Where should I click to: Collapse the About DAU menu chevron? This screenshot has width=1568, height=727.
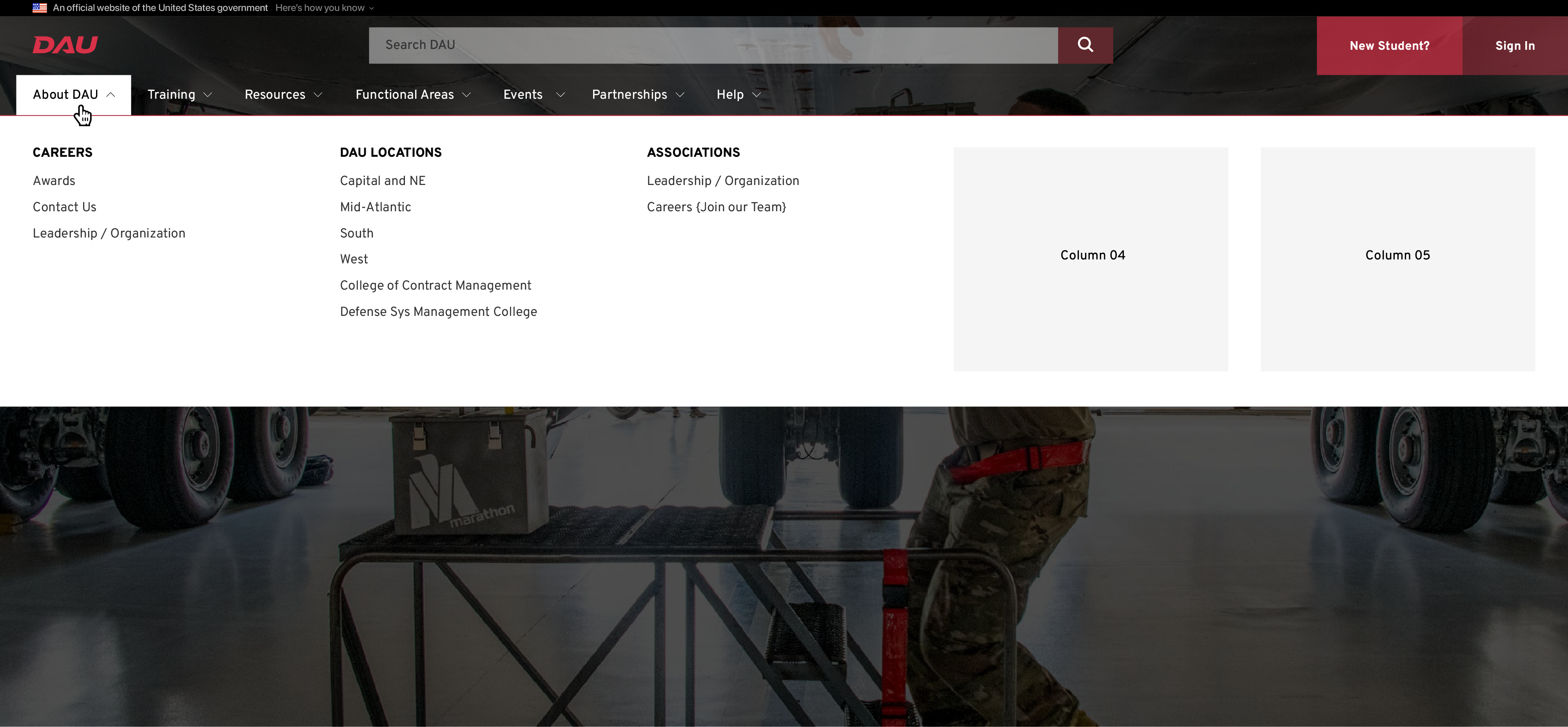pos(111,94)
